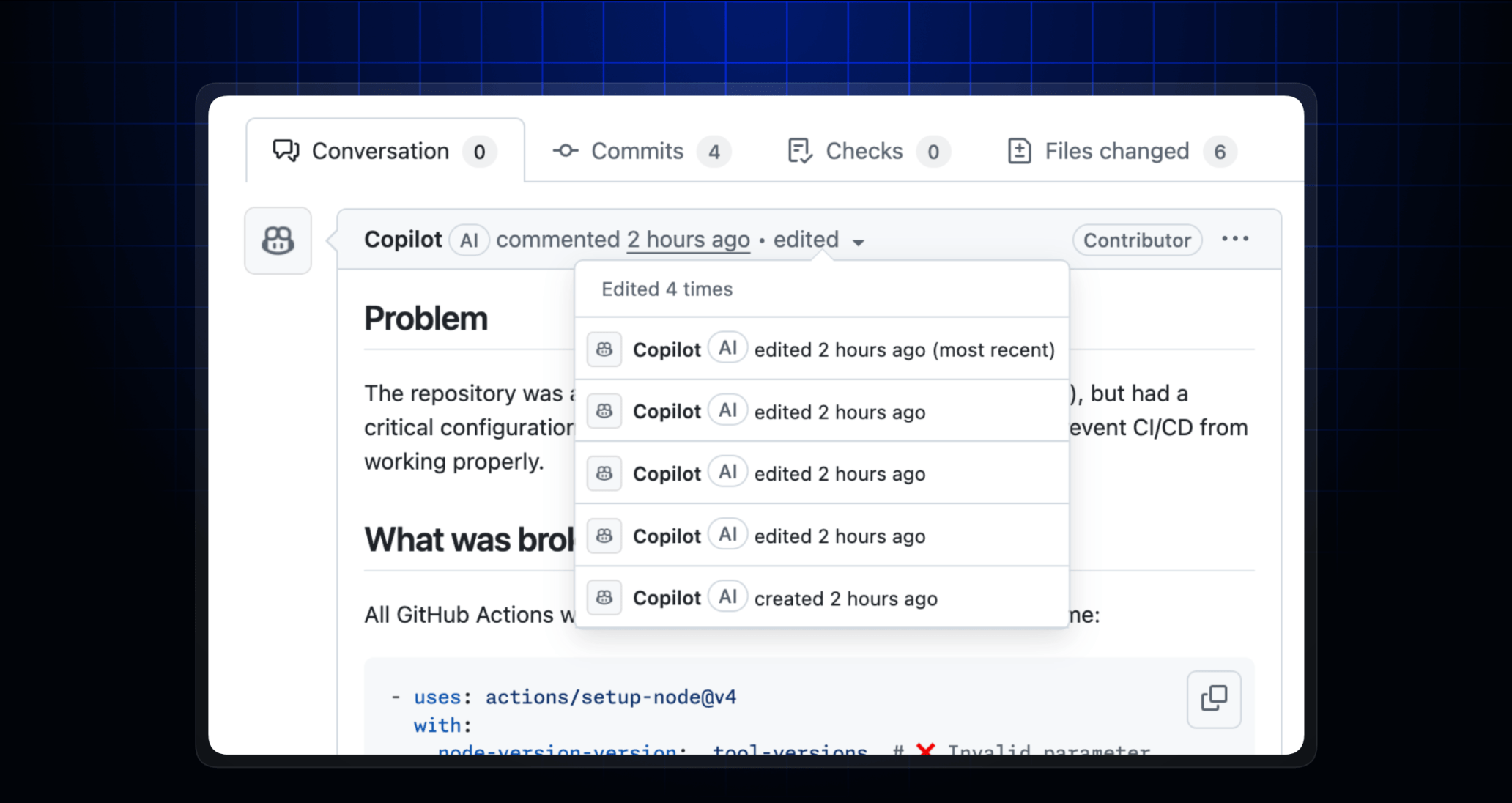This screenshot has height=803, width=1512.
Task: Select the most recent edit entry
Action: [x=822, y=349]
